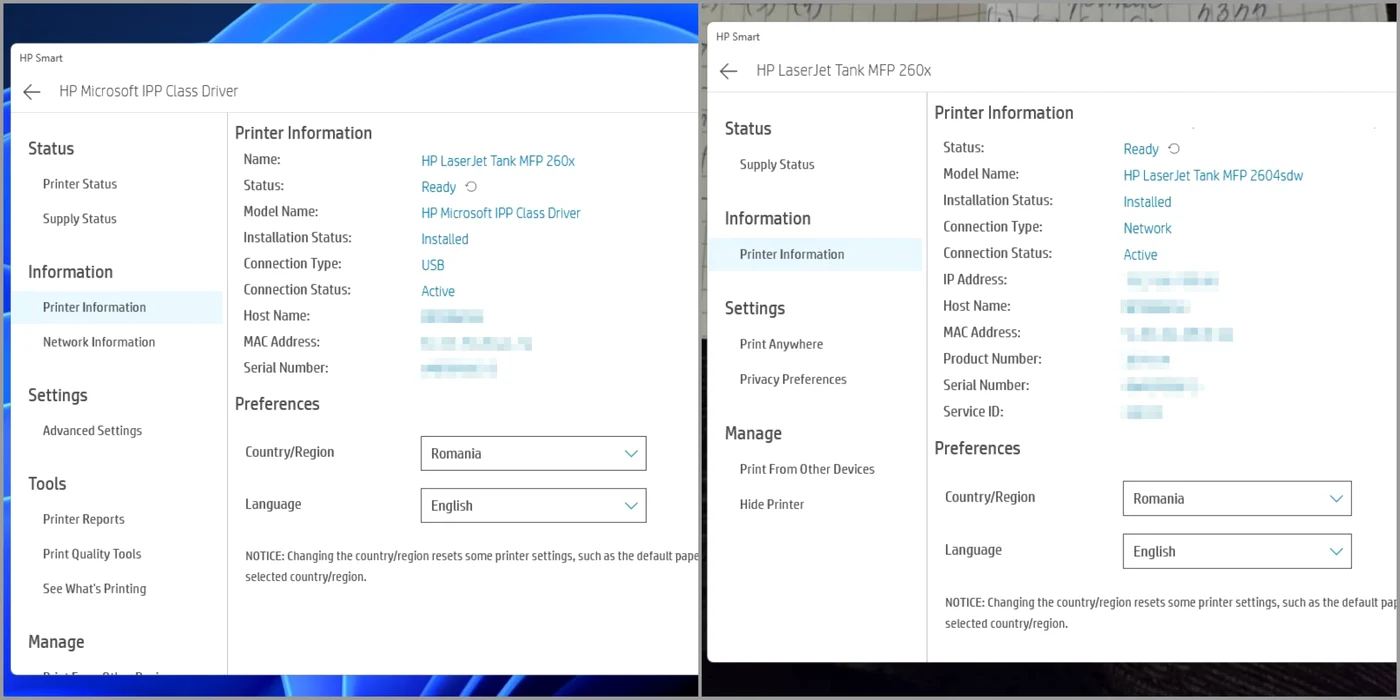Image resolution: width=1400 pixels, height=700 pixels.
Task: Click HP Microsoft IPP Class Driver model name value
Action: (x=501, y=213)
